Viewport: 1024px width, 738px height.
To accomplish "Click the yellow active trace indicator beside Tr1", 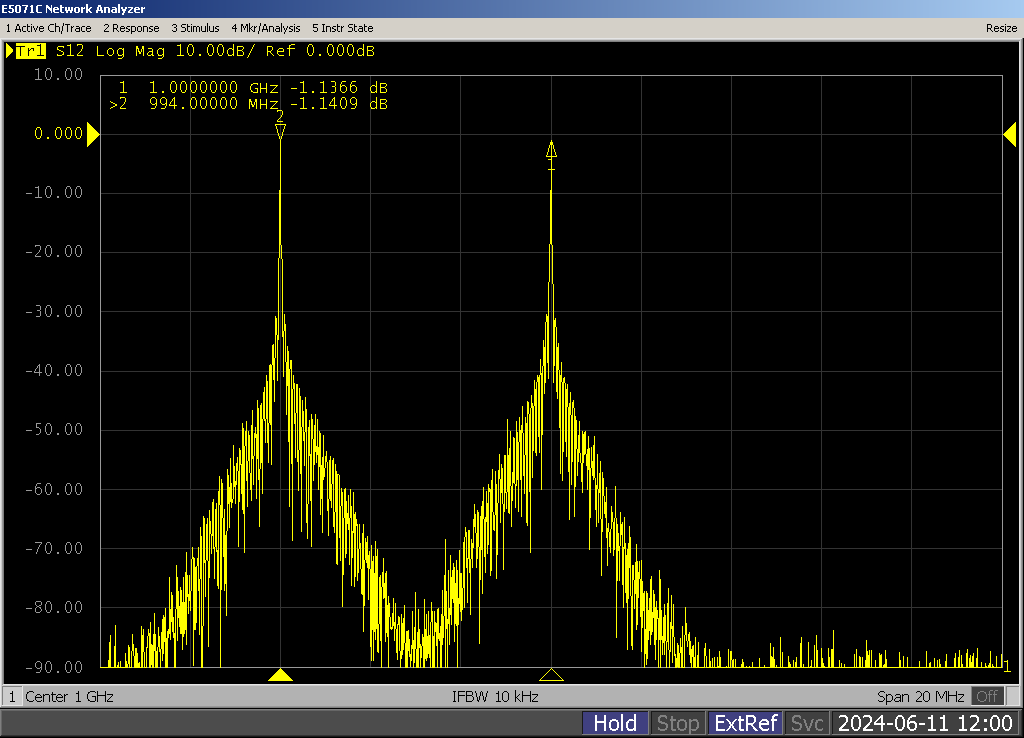I will 10,51.
